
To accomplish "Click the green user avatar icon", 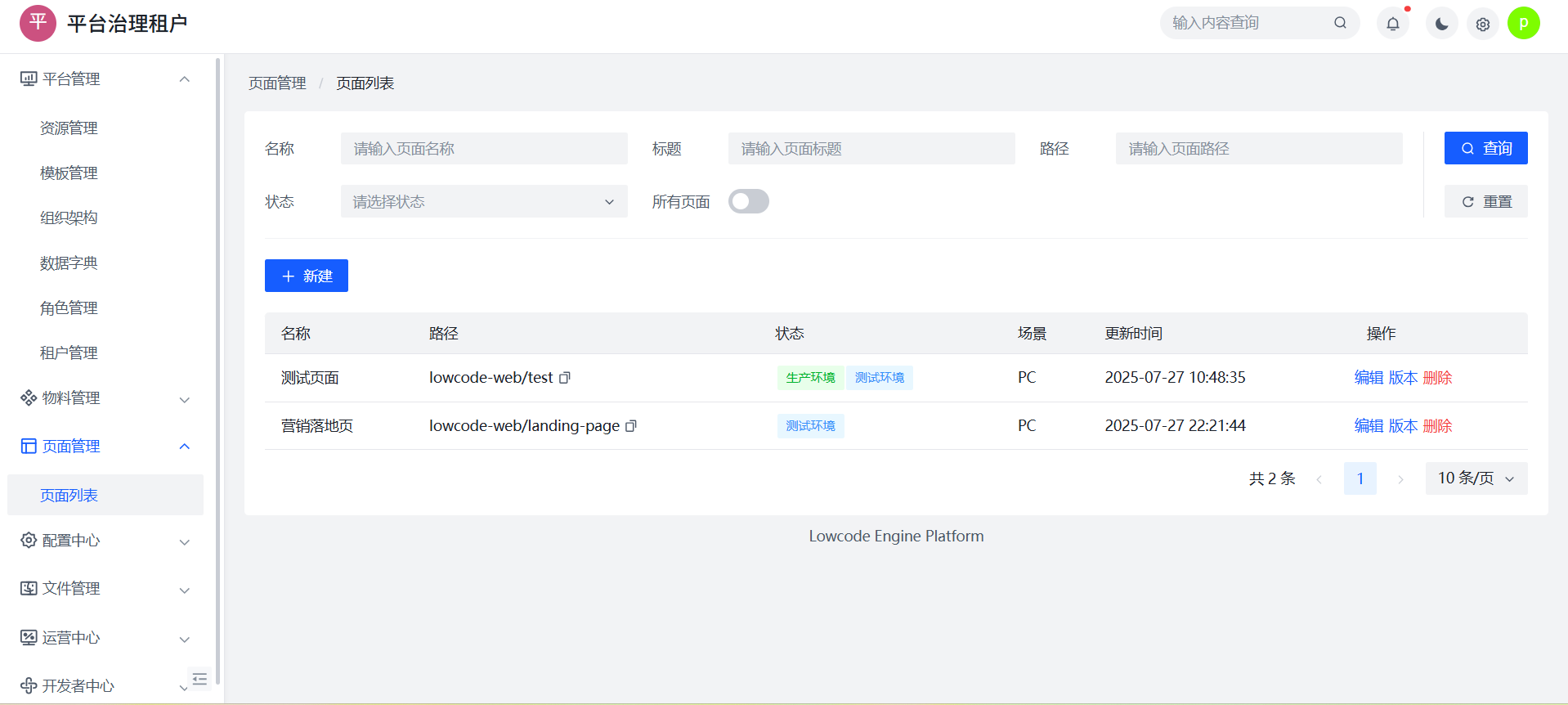I will (x=1523, y=23).
